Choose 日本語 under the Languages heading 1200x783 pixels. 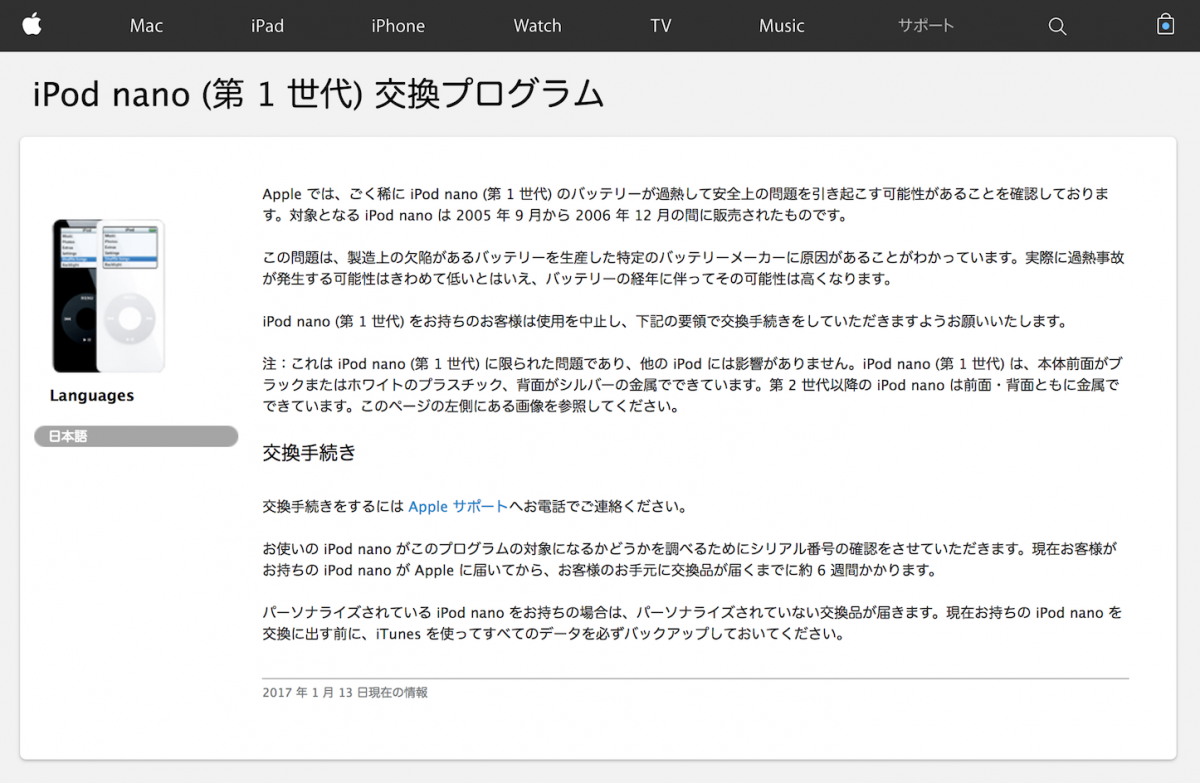[x=135, y=436]
